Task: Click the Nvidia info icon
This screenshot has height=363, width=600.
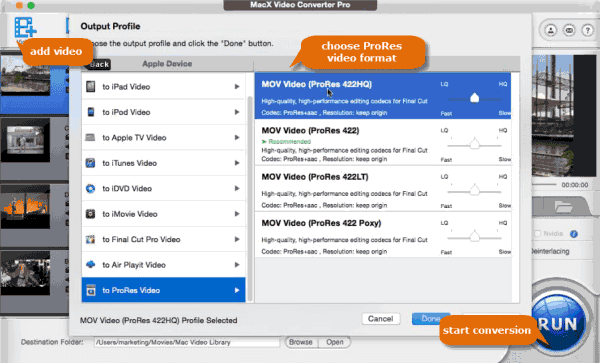Action: pyautogui.click(x=574, y=234)
